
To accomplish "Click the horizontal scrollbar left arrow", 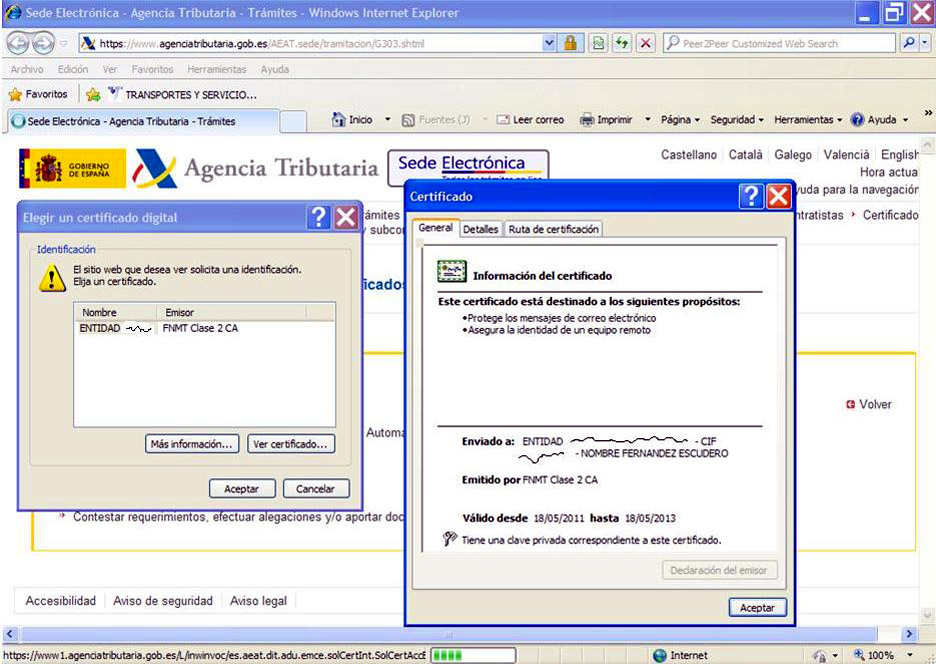I will click(x=10, y=634).
